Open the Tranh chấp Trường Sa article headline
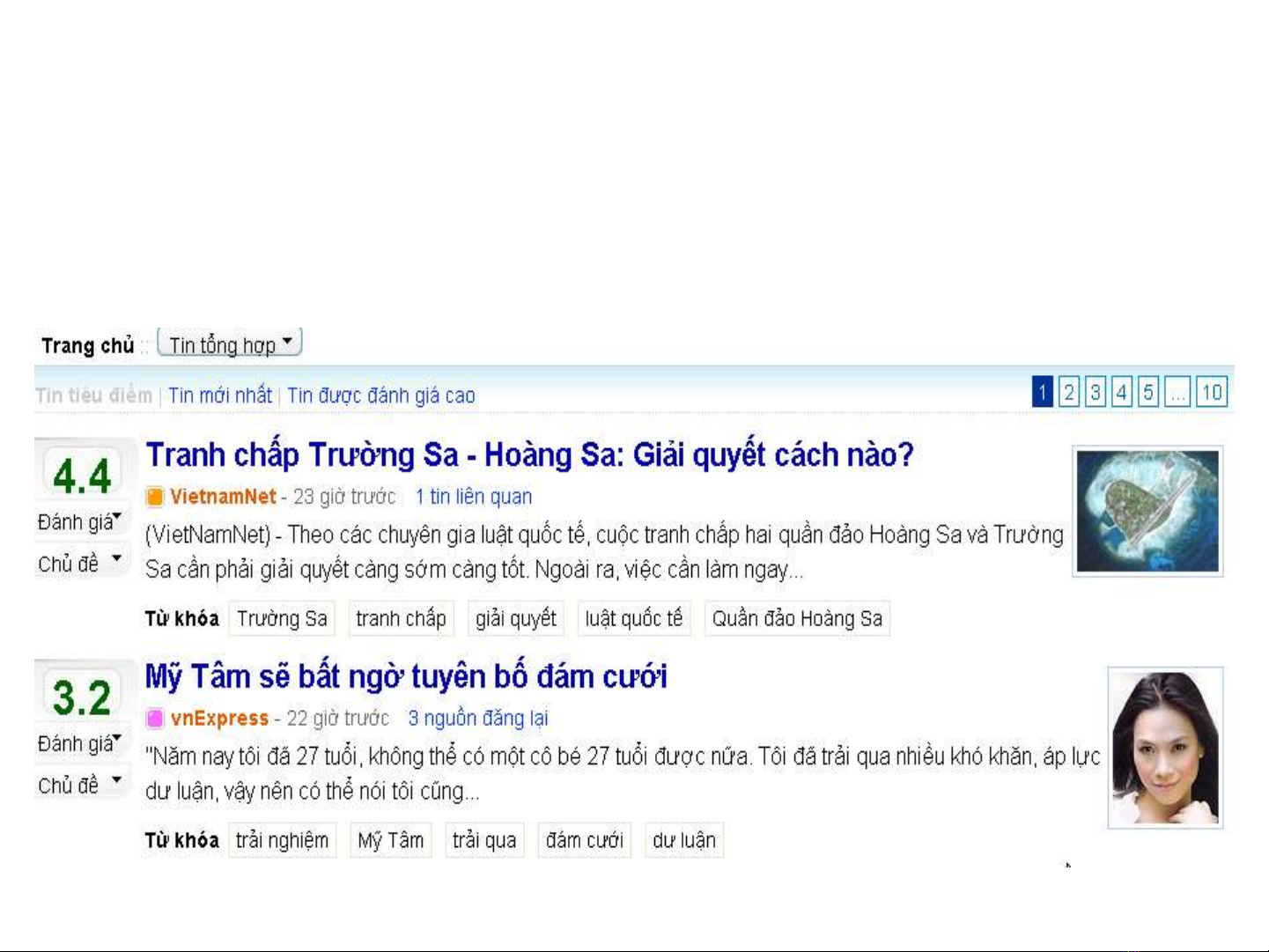The height and width of the screenshot is (952, 1269). coord(530,455)
